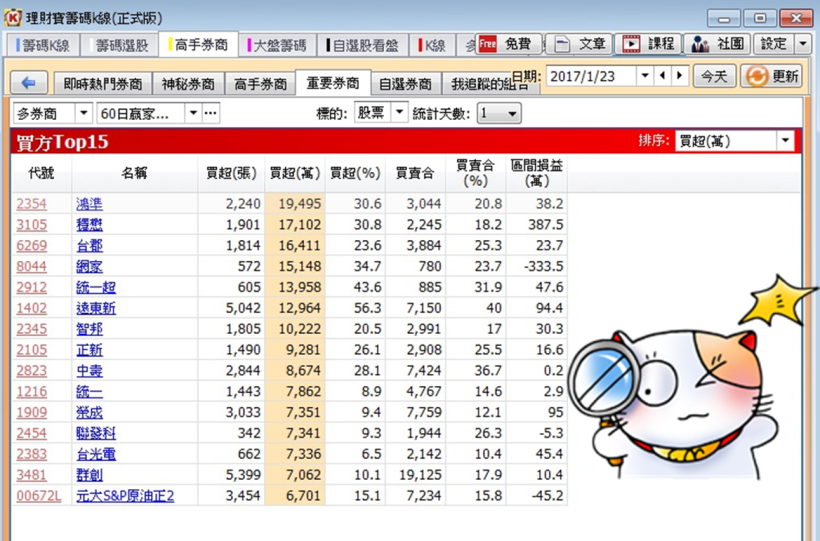Viewport: 820px width, 541px height.
Task: Sort by the 買超(%) column header
Action: 355,173
